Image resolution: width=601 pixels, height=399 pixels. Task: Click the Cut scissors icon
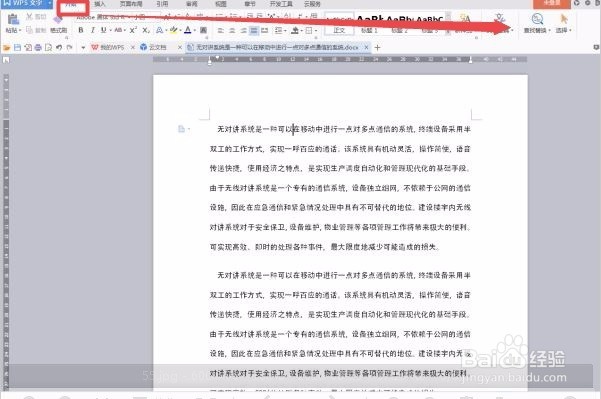(x=30, y=16)
